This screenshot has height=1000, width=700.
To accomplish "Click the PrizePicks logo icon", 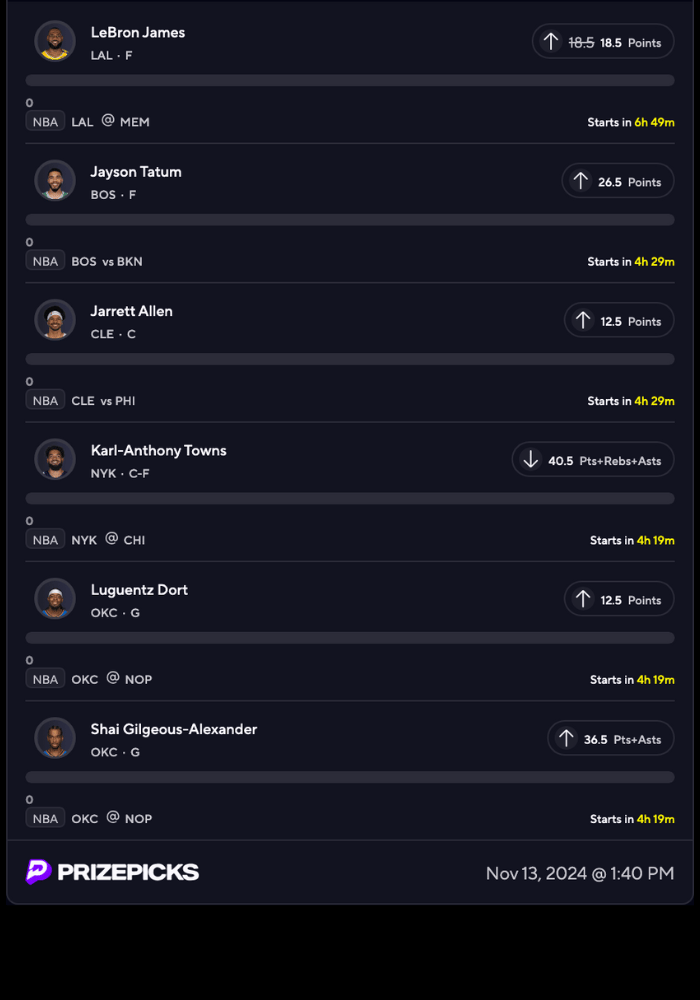I will [x=39, y=872].
